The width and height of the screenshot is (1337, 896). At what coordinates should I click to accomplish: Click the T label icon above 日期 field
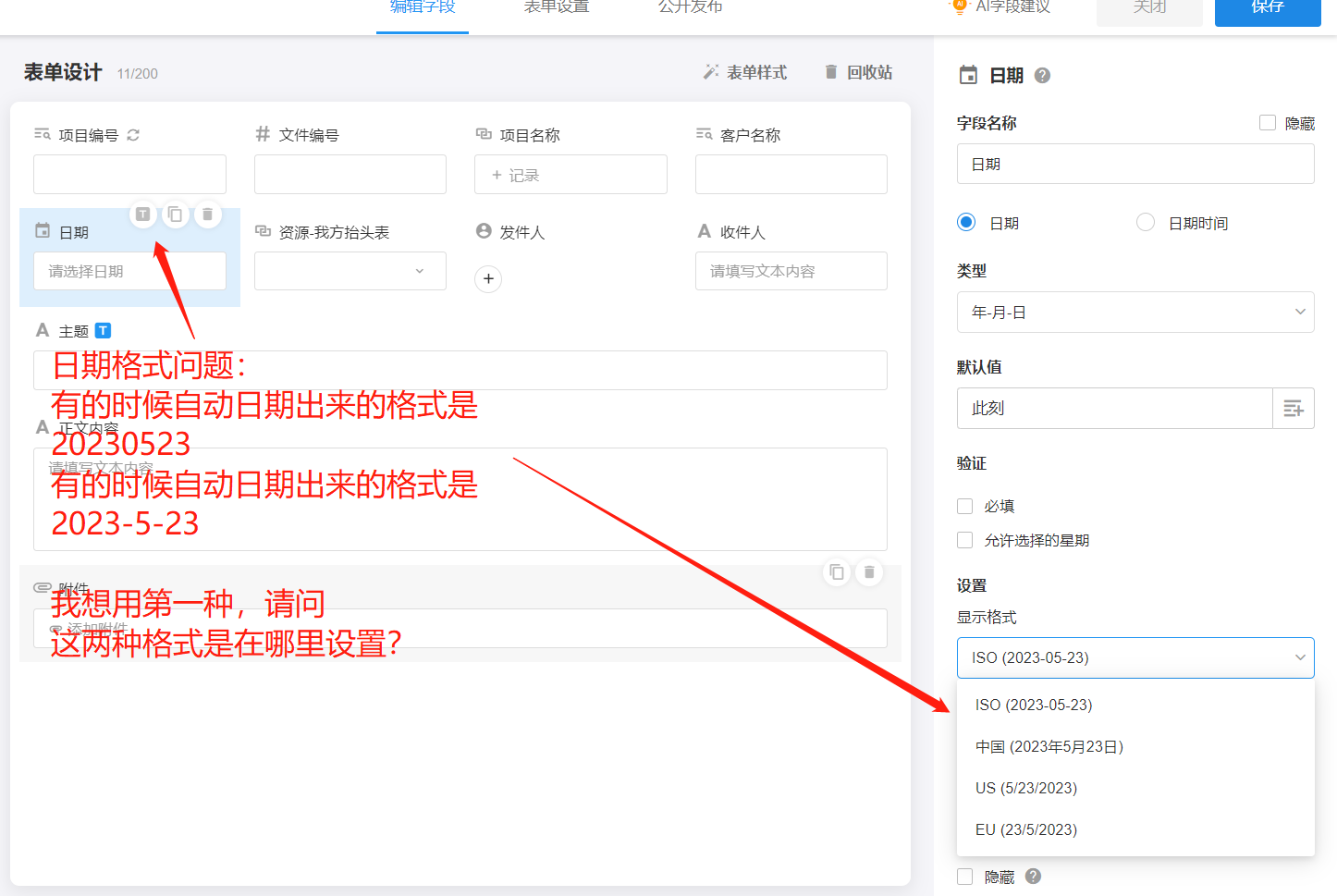click(x=143, y=214)
